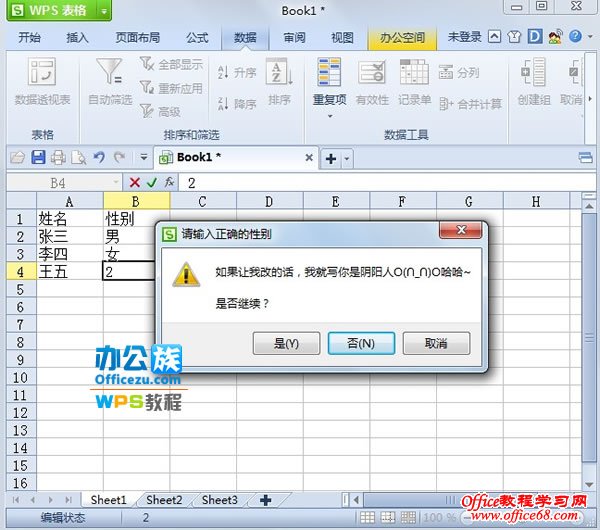Close the 请输入正确的性别 dialog
Image resolution: width=600 pixels, height=530 pixels.
pyautogui.click(x=461, y=230)
